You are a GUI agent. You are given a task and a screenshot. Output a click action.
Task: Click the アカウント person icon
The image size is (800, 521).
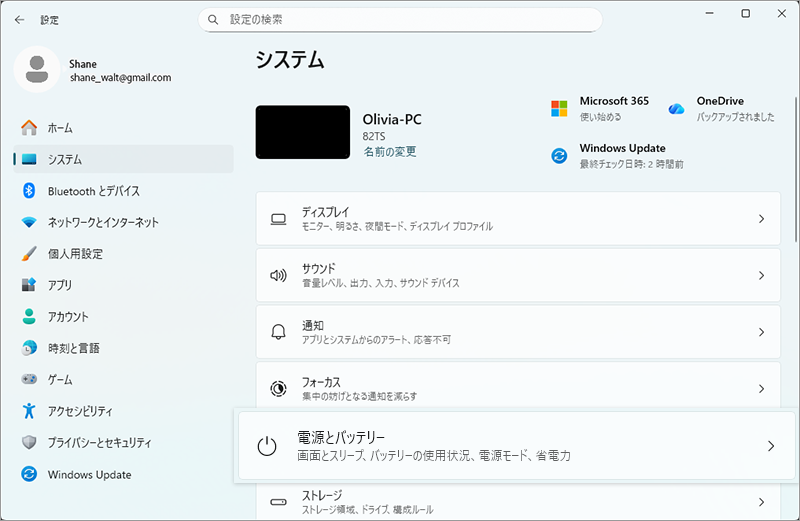click(29, 316)
